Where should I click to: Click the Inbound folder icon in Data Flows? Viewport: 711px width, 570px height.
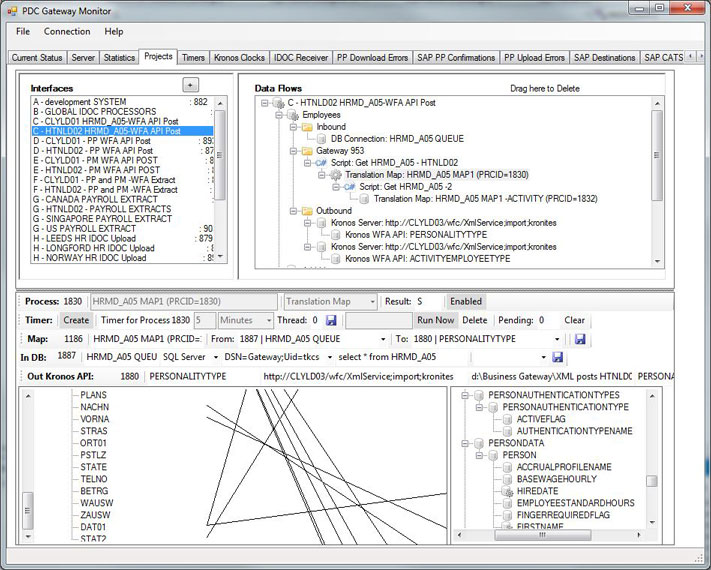tap(309, 127)
